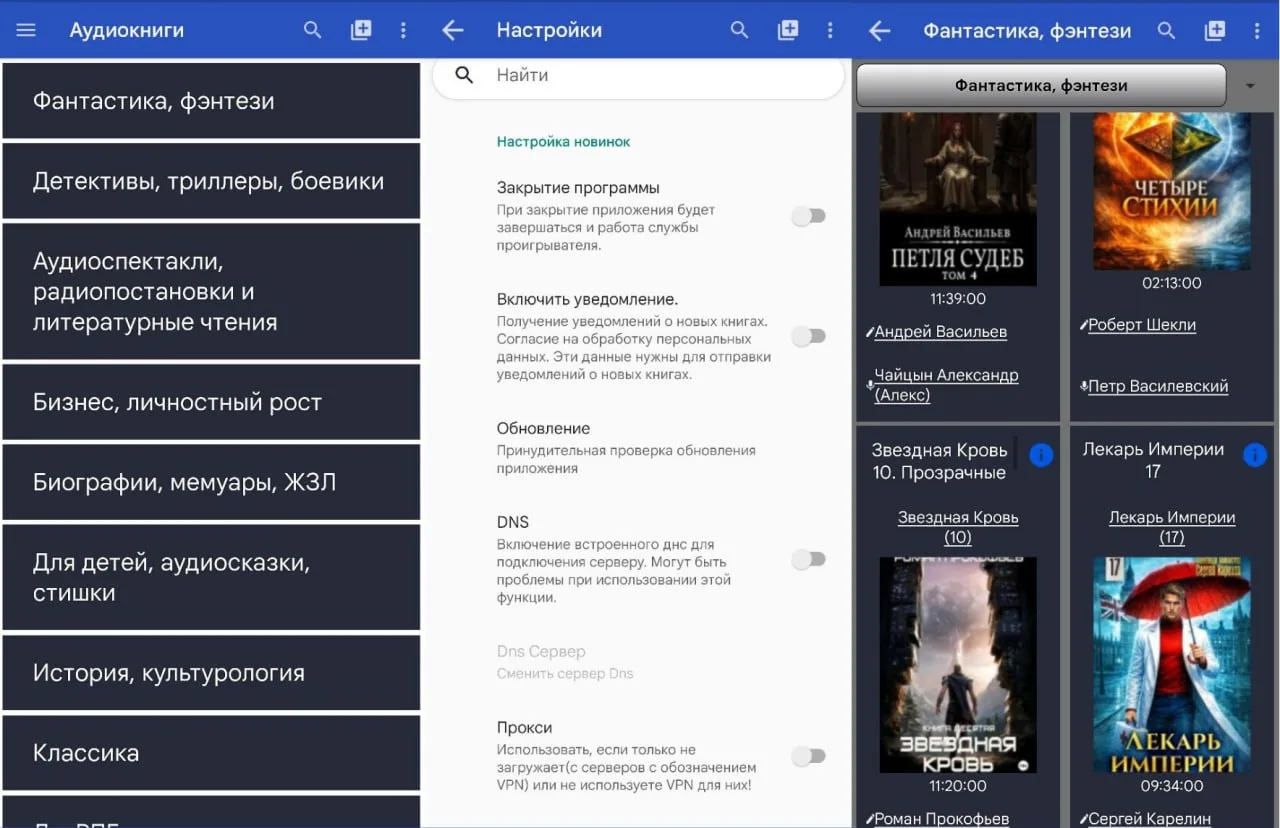The image size is (1280, 828).
Task: Open the author link Андрей Васильев
Action: [940, 332]
